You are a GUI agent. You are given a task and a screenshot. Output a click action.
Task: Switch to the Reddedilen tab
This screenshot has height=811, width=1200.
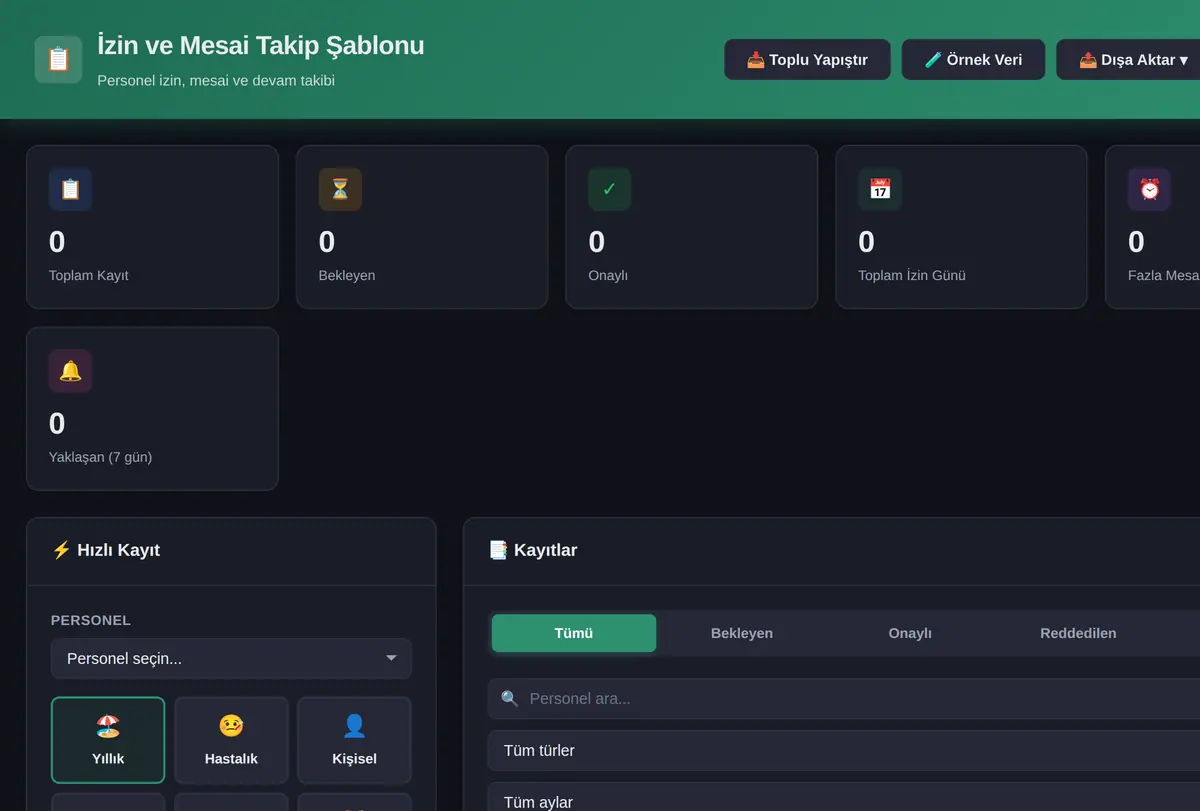coord(1078,633)
